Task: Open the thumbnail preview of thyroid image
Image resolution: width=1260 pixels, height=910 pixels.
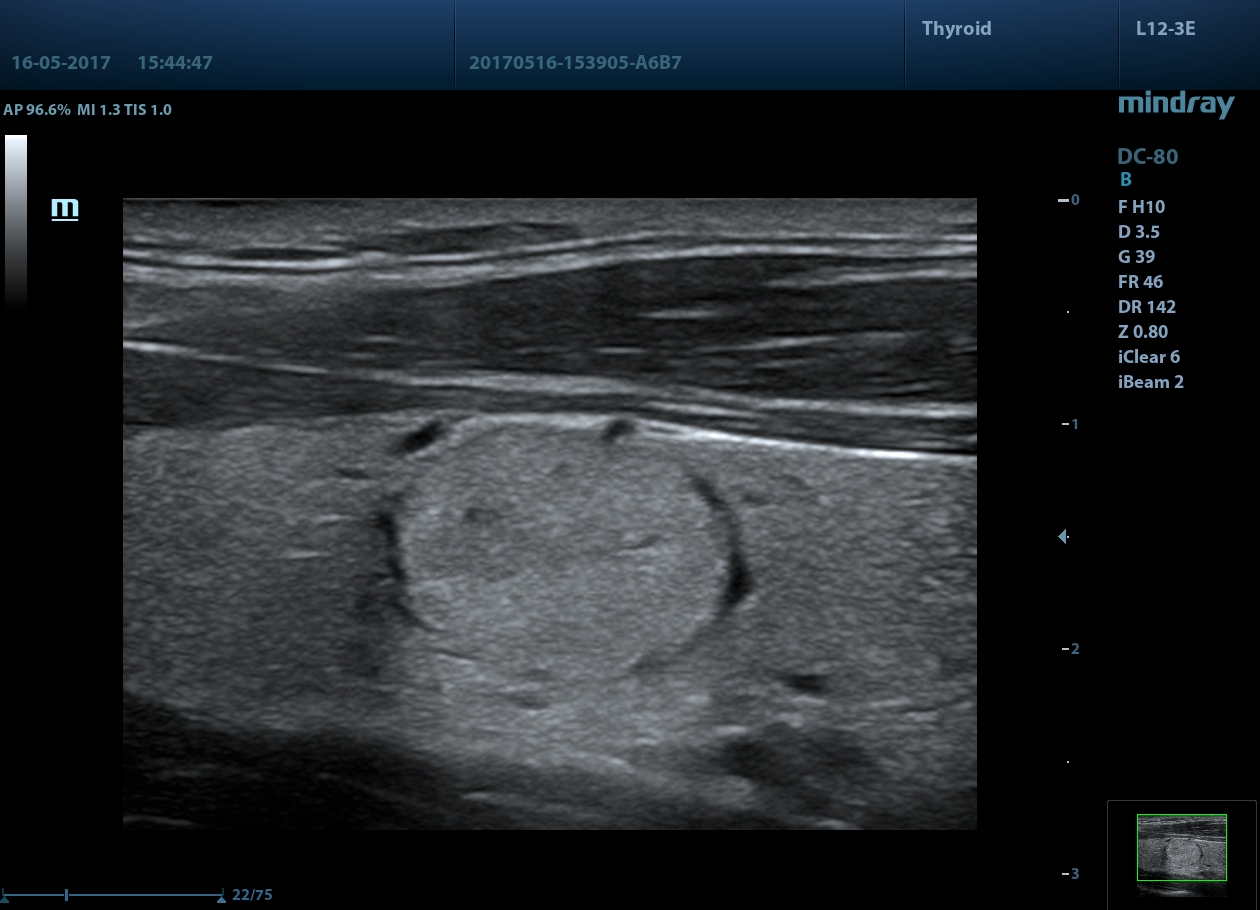Action: 1182,847
